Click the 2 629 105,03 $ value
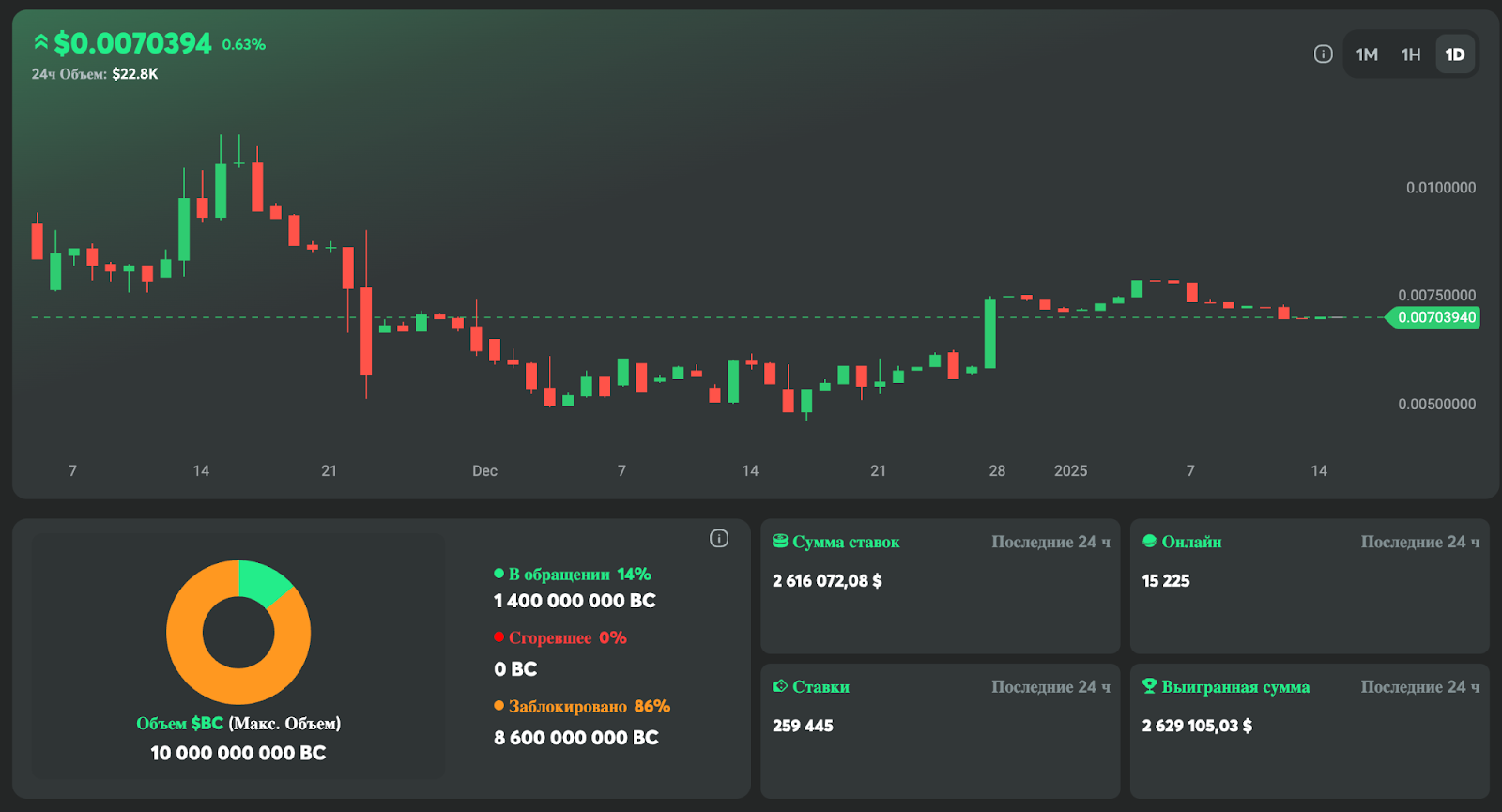 pos(1197,726)
